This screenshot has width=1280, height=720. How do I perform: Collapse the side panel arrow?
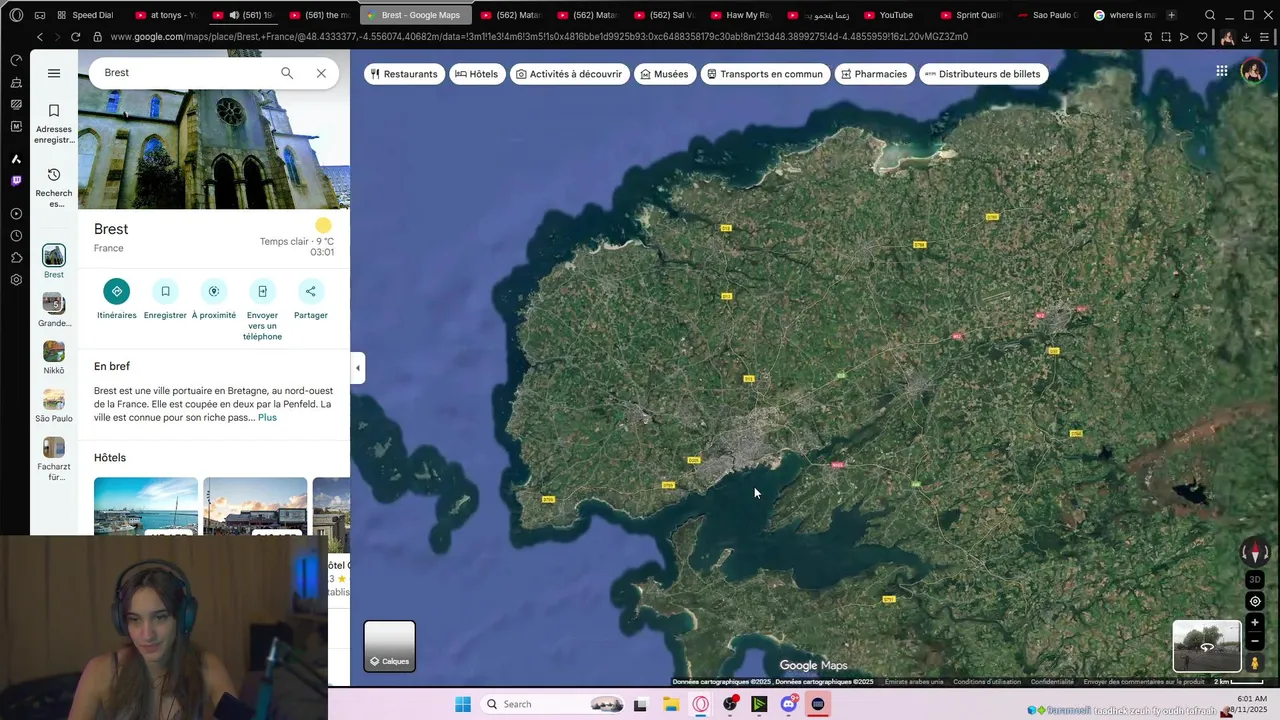tap(358, 368)
